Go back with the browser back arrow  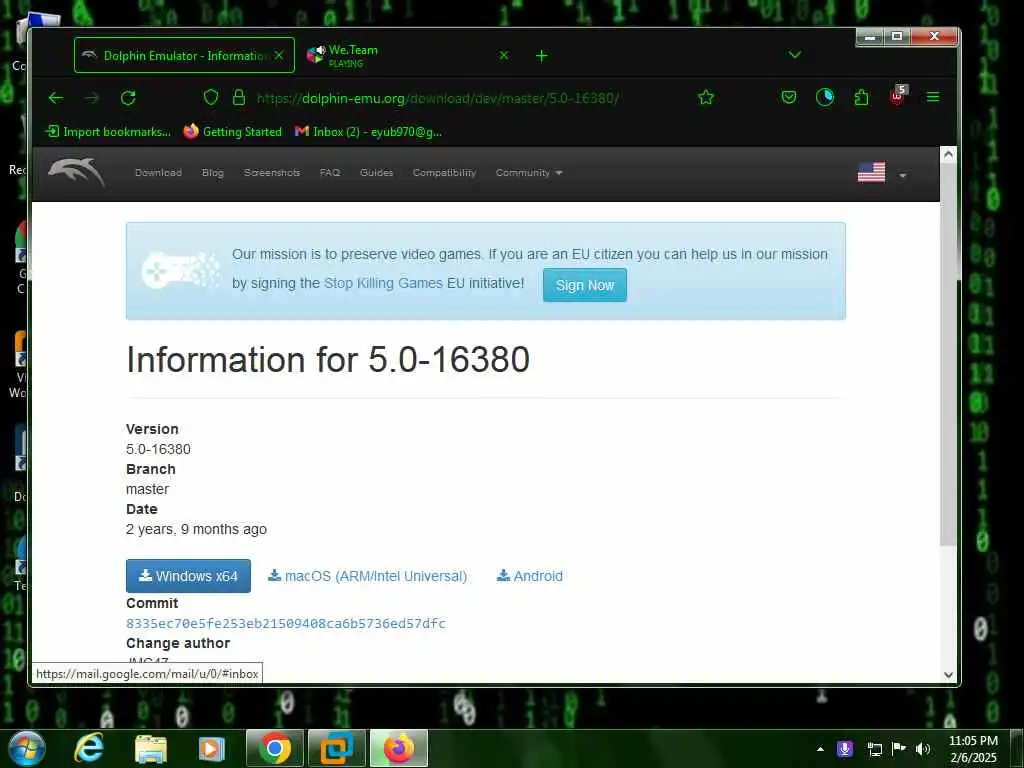click(56, 98)
